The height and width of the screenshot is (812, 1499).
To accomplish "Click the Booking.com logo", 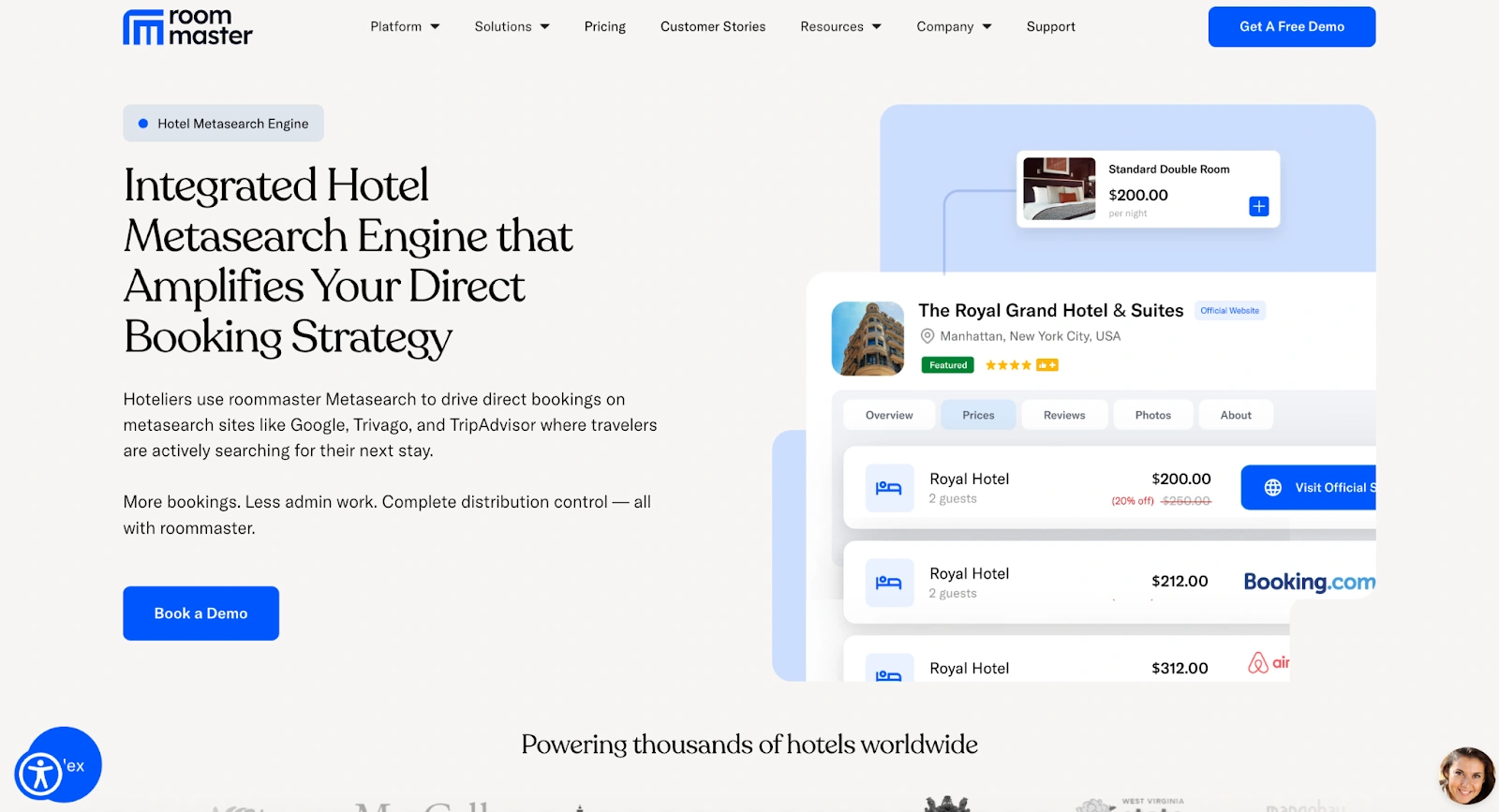I will coord(1309,582).
